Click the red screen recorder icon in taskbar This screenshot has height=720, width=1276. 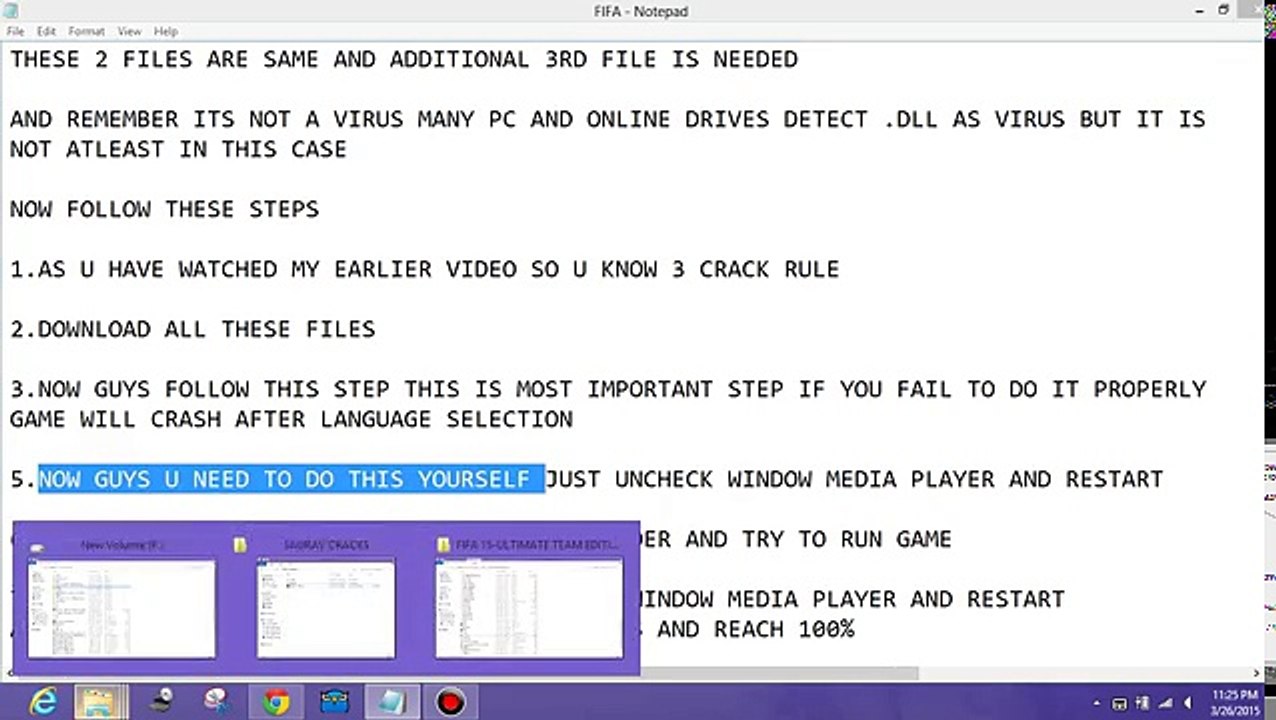point(450,702)
